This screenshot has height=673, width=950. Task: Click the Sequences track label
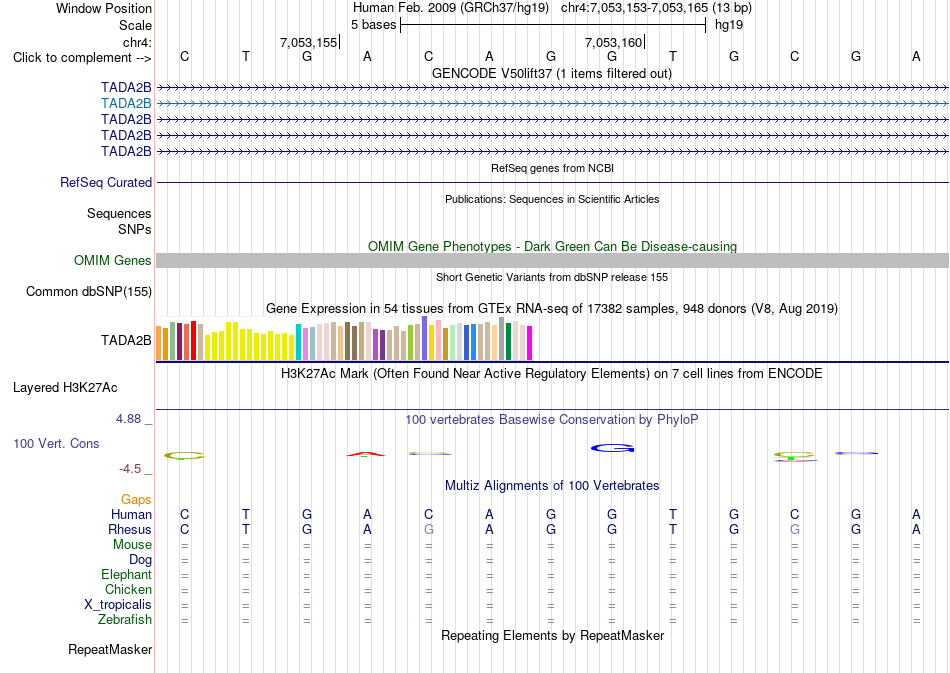pos(119,213)
